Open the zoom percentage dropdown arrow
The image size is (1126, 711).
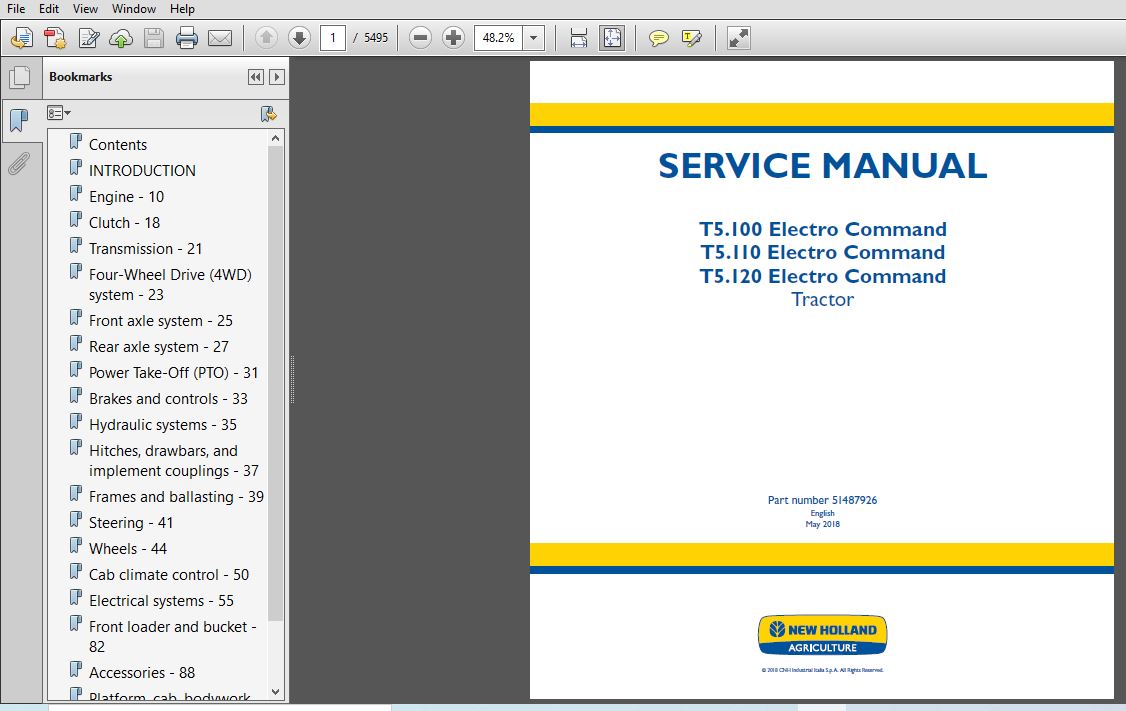click(x=534, y=38)
